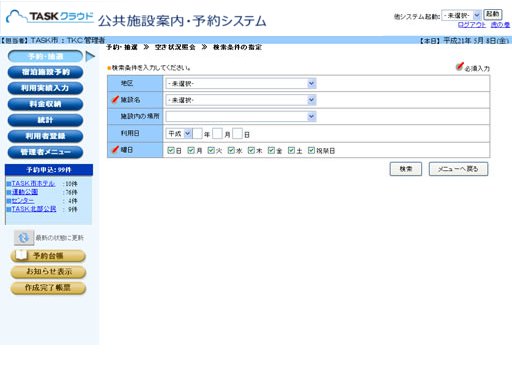
Task: Open the 宿泊施設予約 menu
Action: 45,72
